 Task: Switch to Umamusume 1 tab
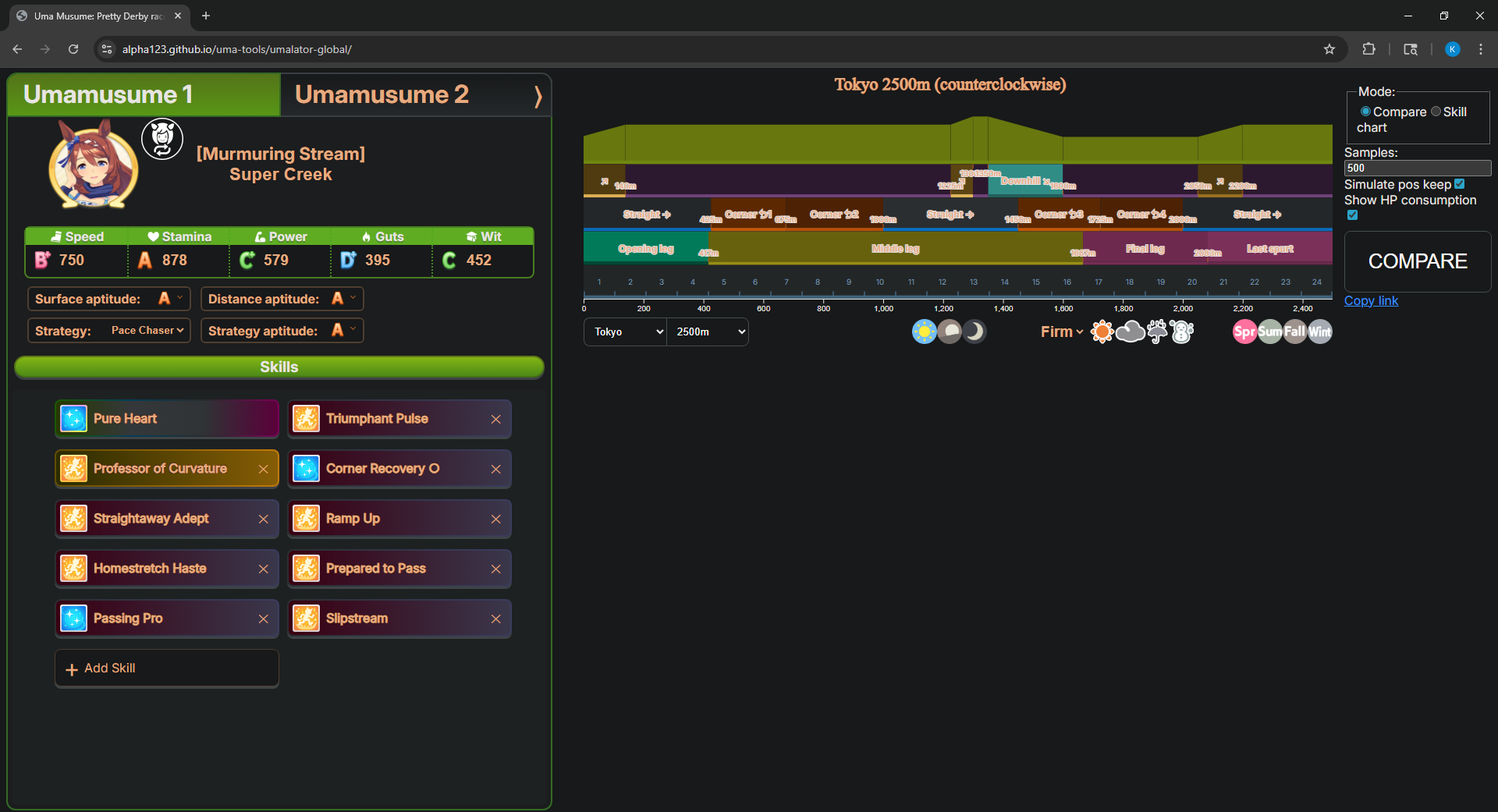point(144,94)
